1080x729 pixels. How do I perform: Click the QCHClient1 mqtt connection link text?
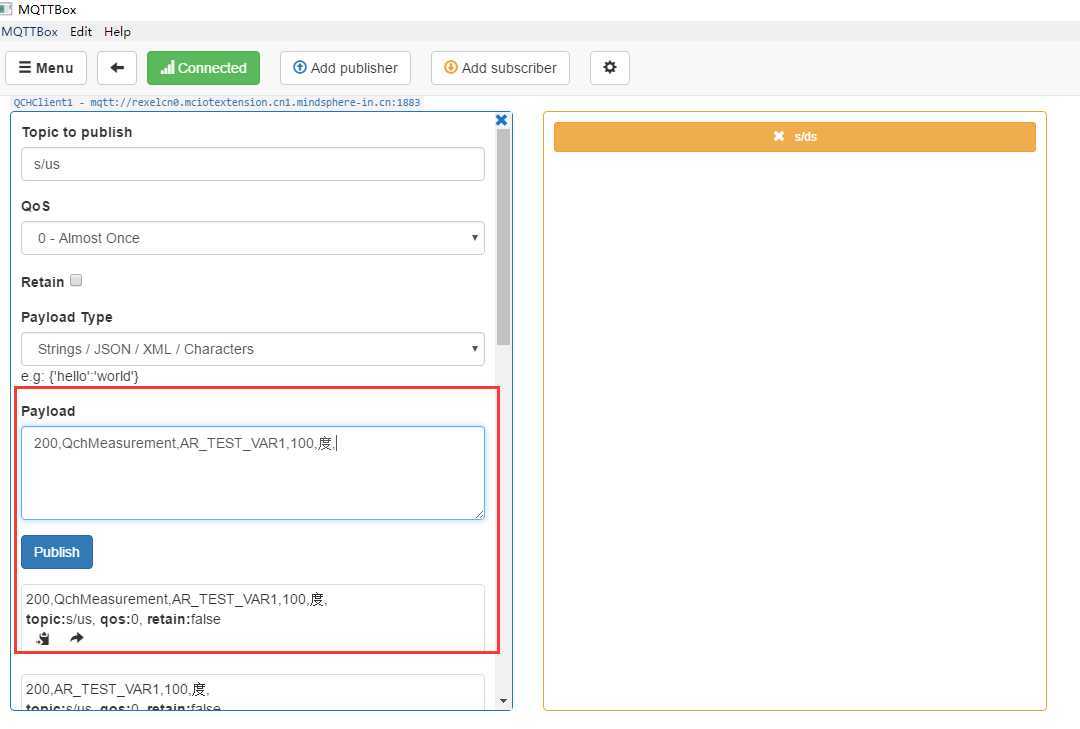[x=217, y=103]
